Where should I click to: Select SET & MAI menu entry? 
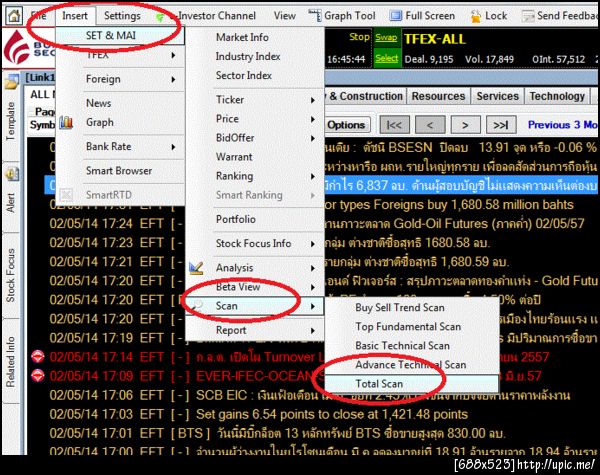tap(120, 36)
